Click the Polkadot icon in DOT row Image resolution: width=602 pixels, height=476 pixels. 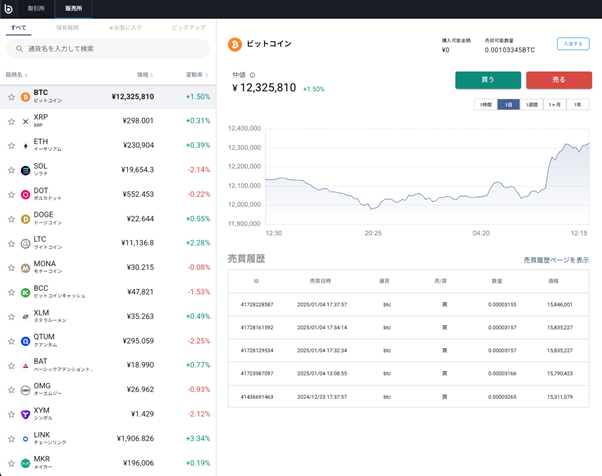pos(26,194)
